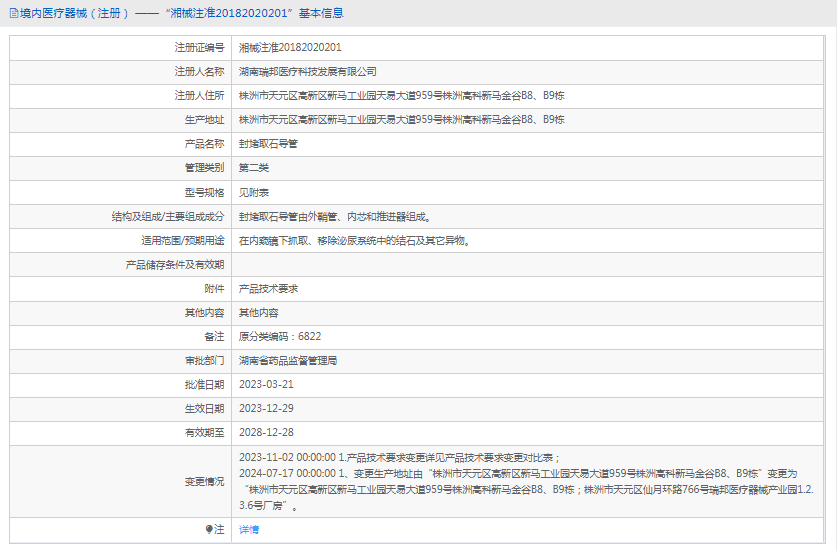Click the 变更情况 label
This screenshot has height=551, width=837.
click(x=204, y=482)
